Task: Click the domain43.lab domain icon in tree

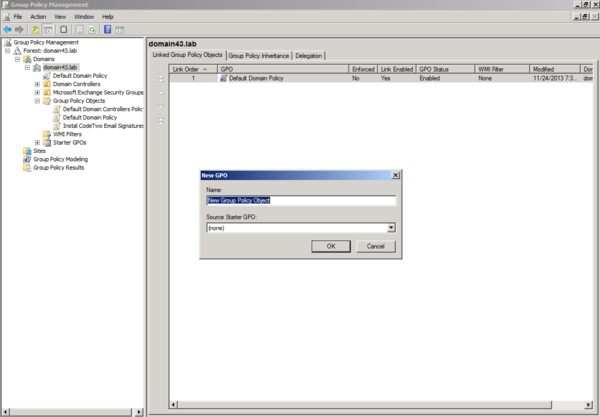Action: [37, 67]
